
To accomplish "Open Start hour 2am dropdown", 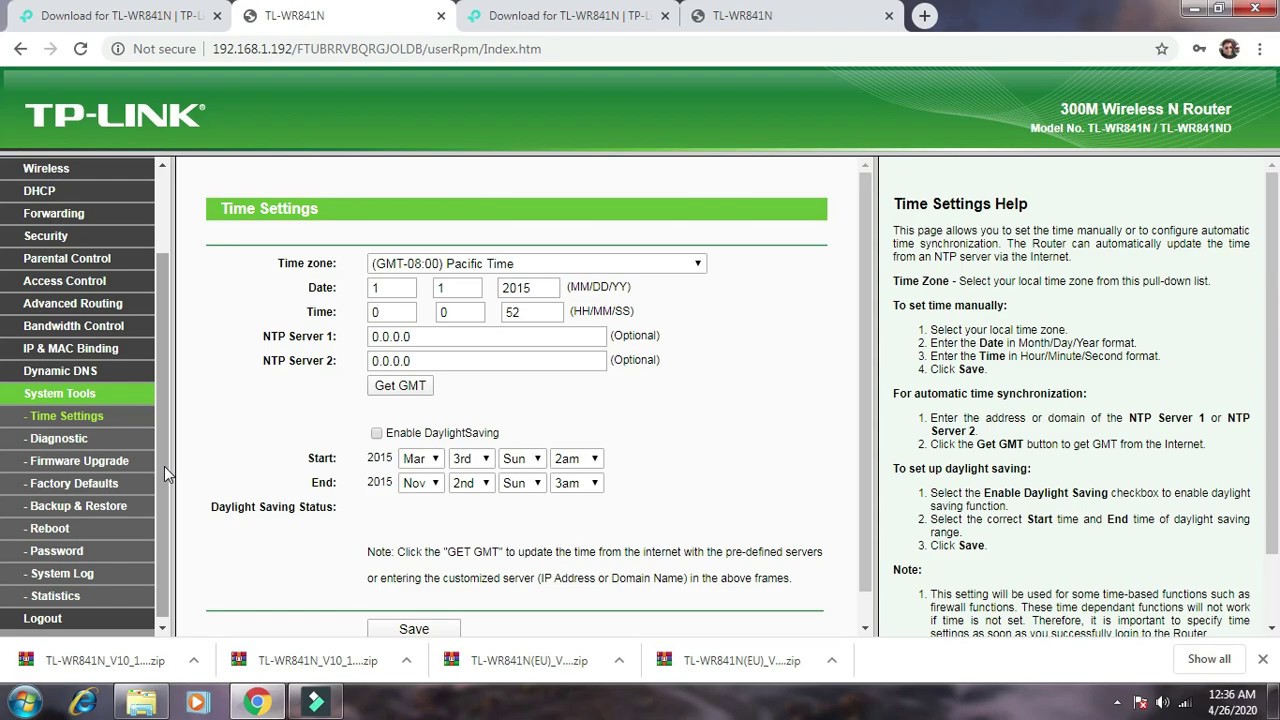I will [577, 458].
